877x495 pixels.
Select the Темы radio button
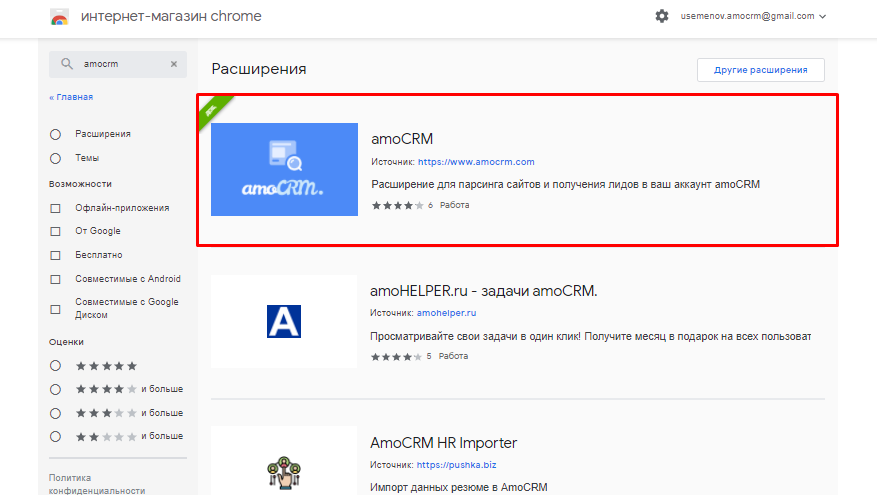point(55,158)
